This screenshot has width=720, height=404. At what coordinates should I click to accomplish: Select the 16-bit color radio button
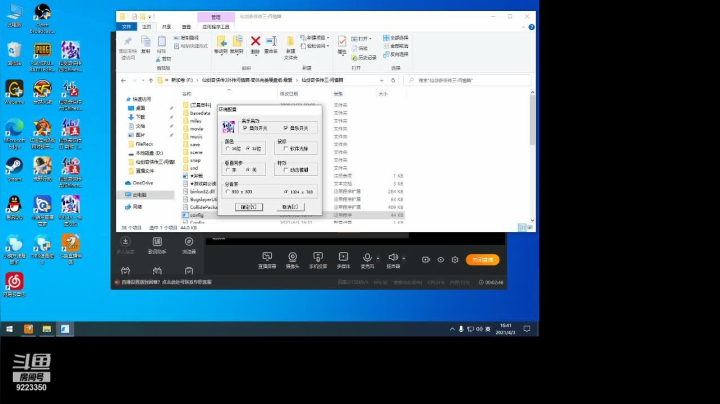[228, 149]
